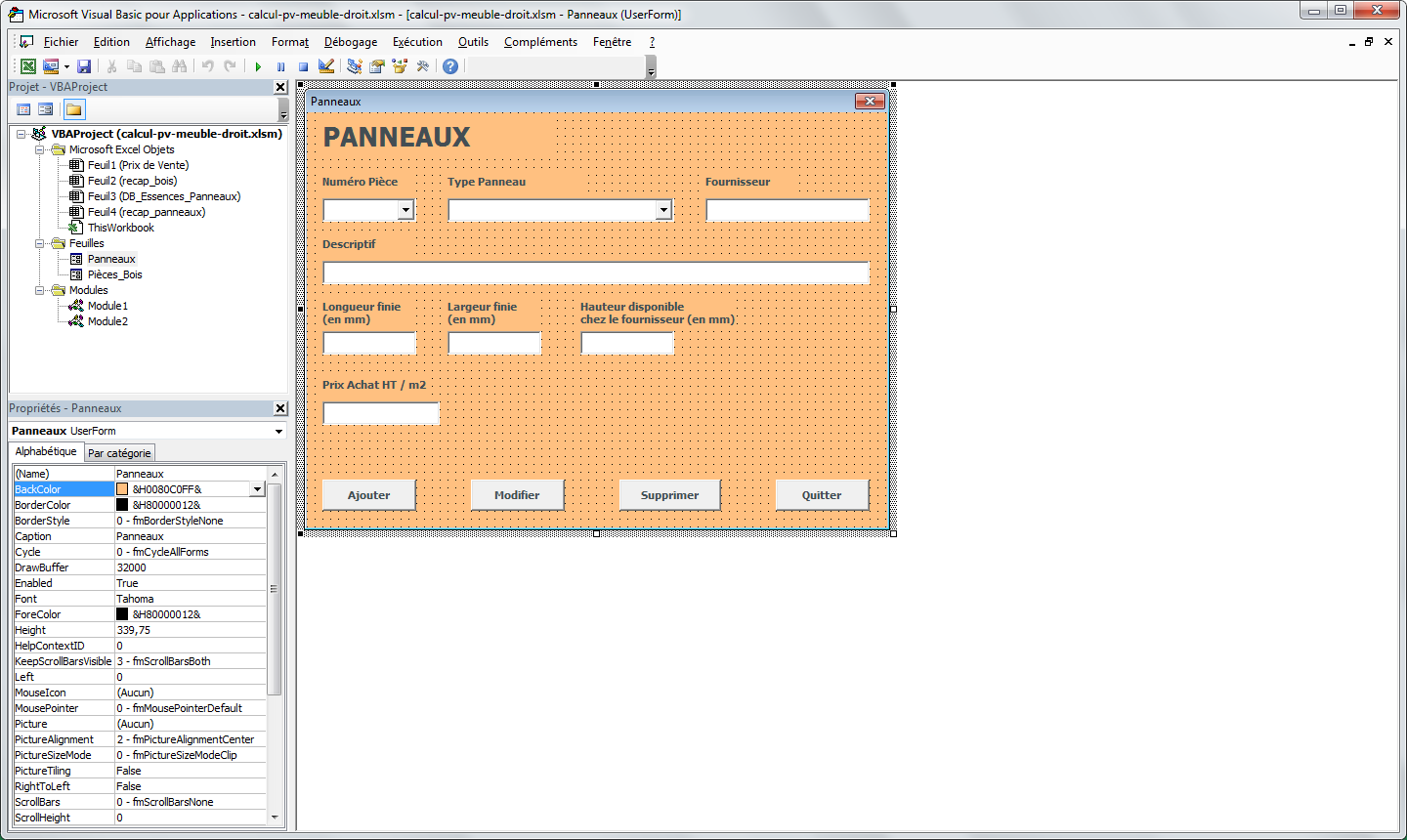Click the Save icon in the toolbar
This screenshot has width=1407, height=840.
pyautogui.click(x=84, y=66)
